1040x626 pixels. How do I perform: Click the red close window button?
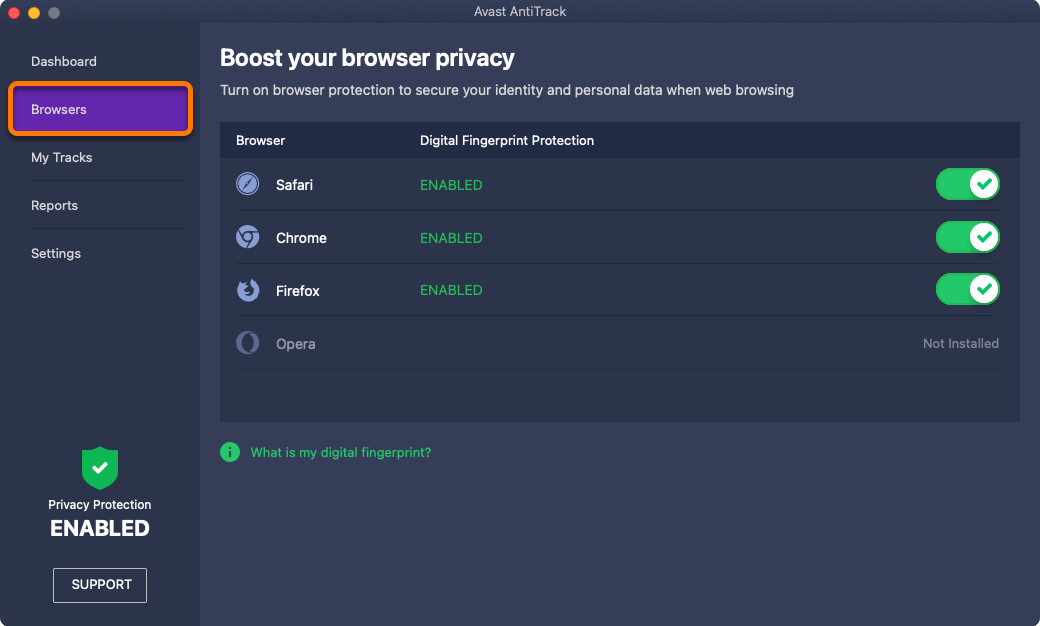14,12
